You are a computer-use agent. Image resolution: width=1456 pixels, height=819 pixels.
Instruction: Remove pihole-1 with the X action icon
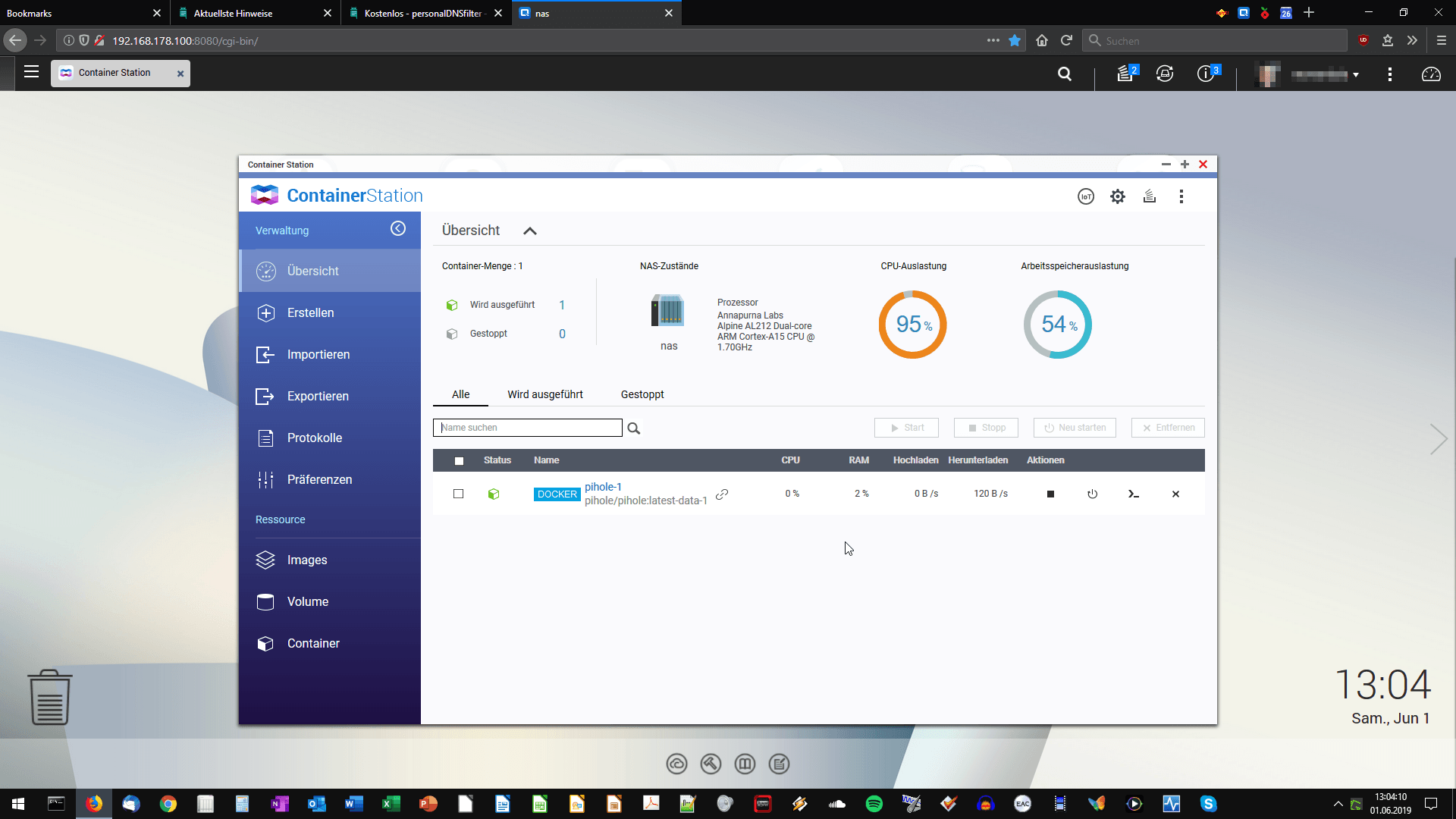click(x=1175, y=494)
